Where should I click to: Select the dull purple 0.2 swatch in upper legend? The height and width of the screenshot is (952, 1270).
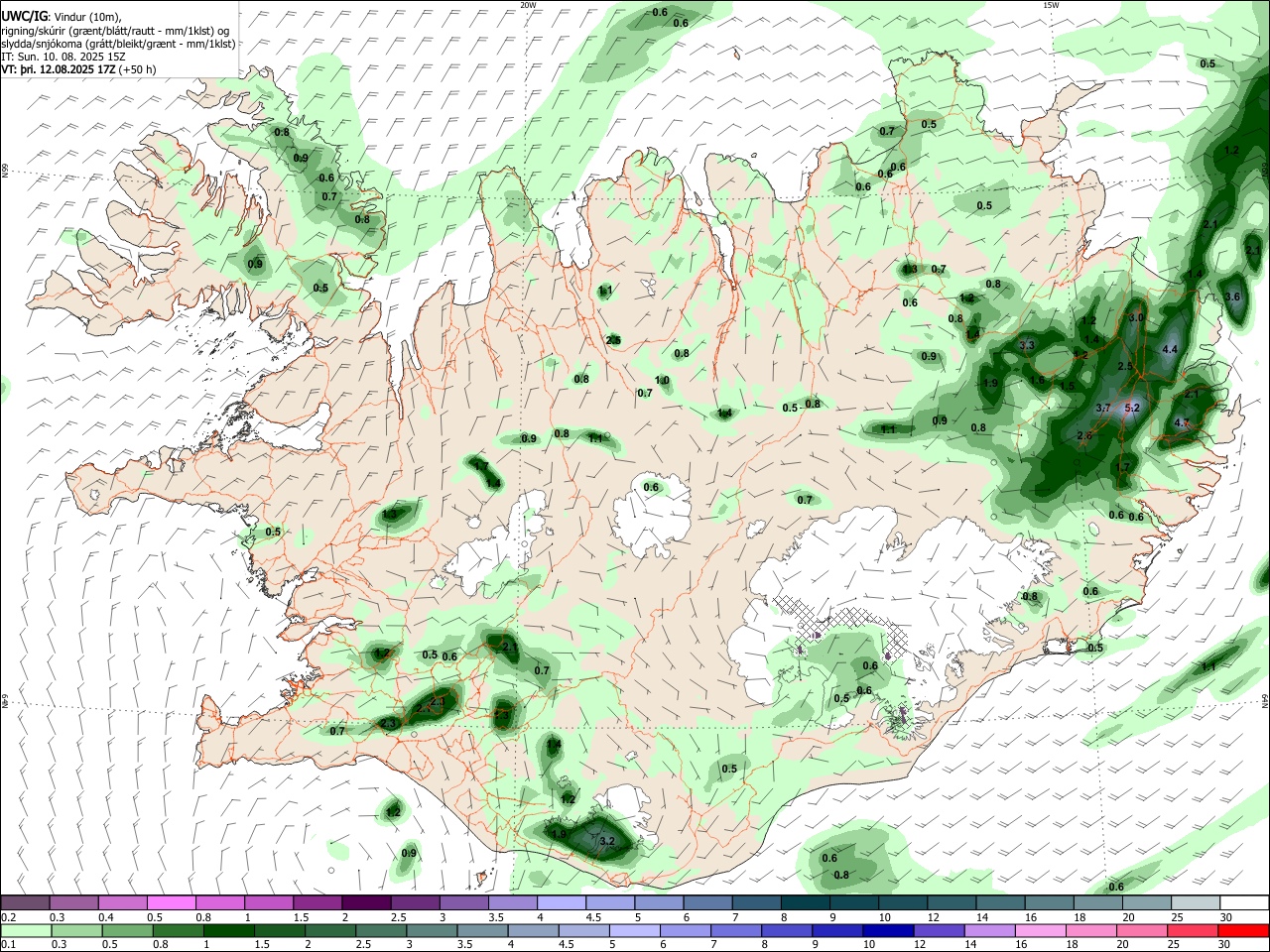pyautogui.click(x=25, y=902)
